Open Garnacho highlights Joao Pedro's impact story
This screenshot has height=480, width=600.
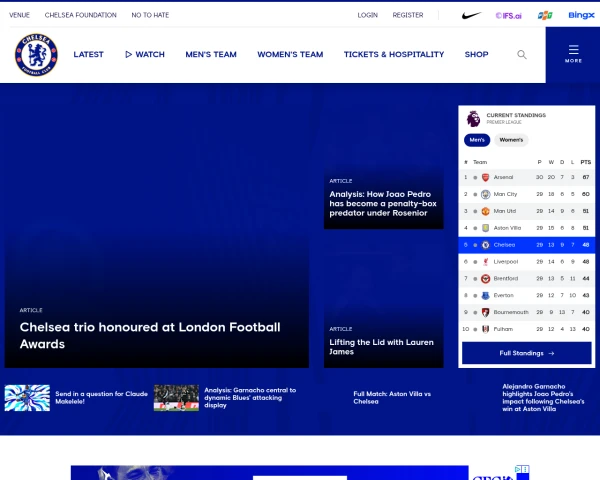pyautogui.click(x=543, y=398)
